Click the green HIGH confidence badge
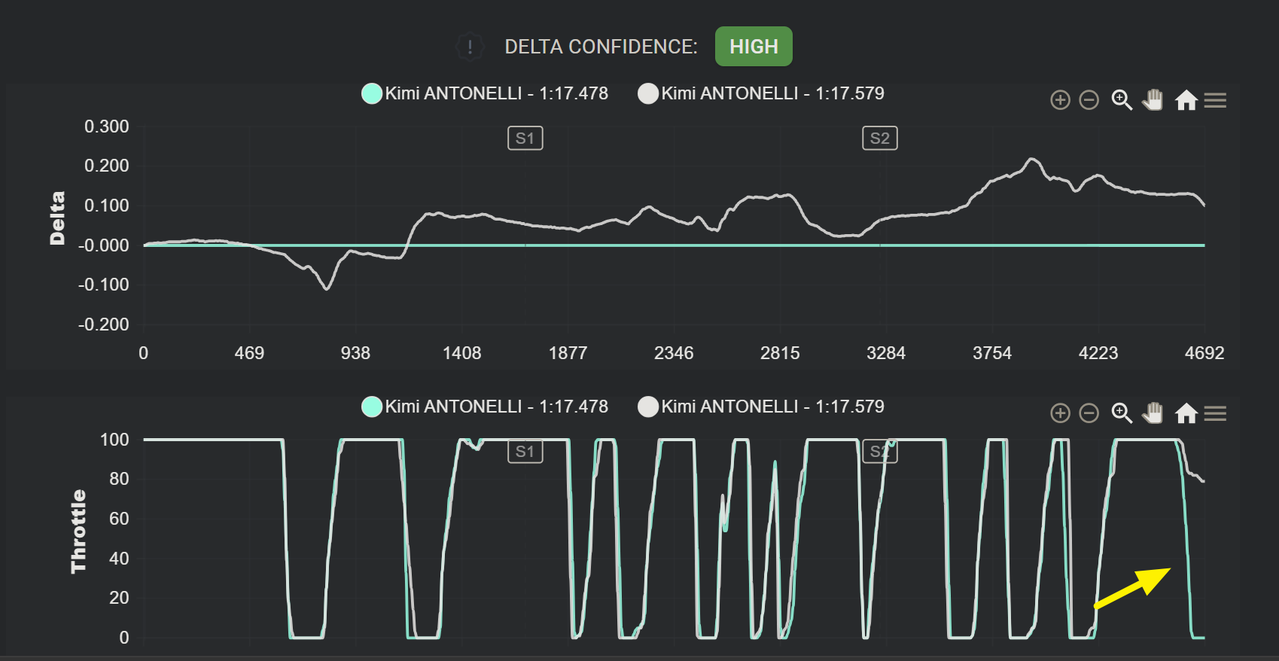The image size is (1279, 661). [754, 47]
